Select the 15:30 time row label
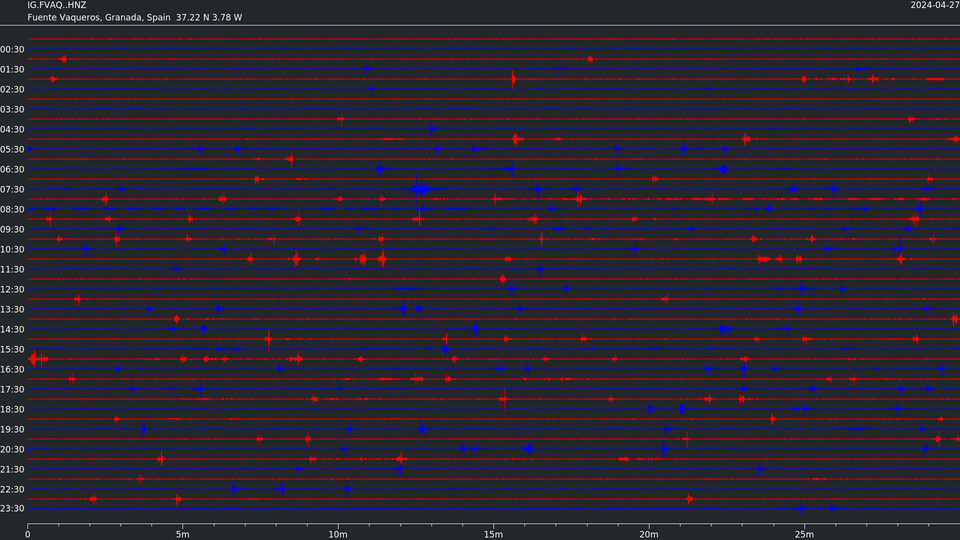The image size is (960, 540). [12, 350]
